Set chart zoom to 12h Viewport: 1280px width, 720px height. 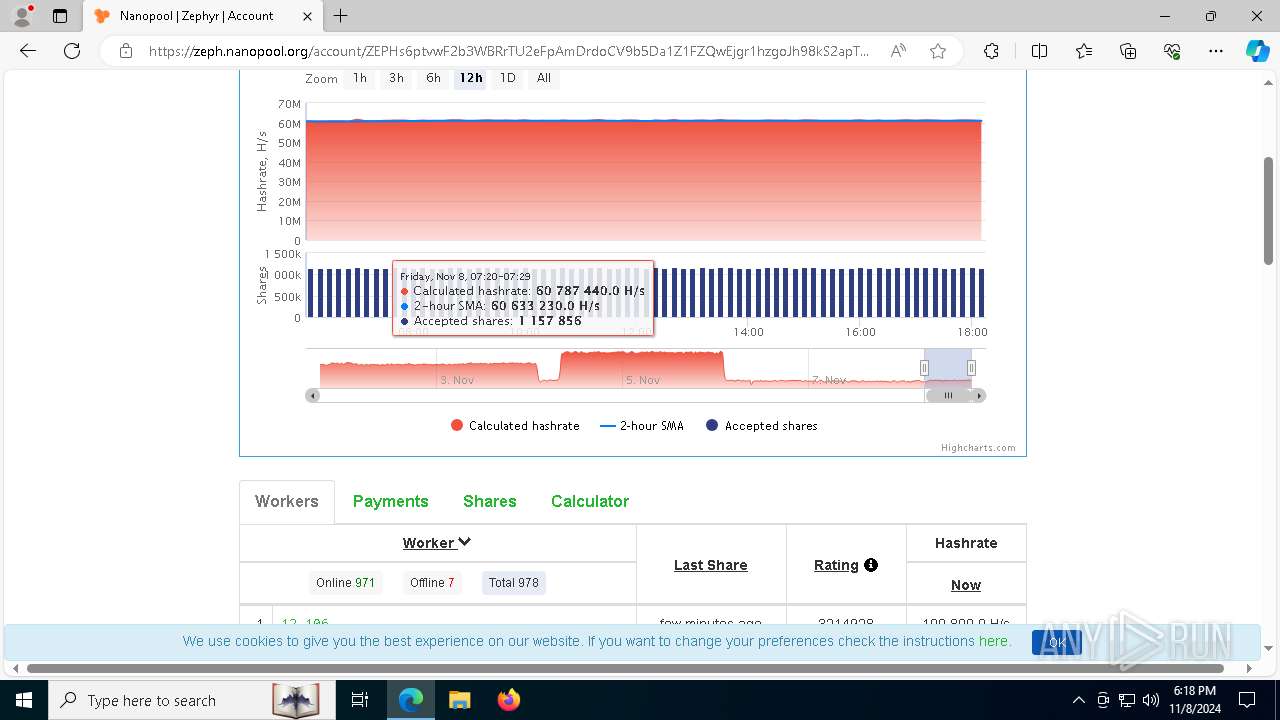(x=471, y=78)
